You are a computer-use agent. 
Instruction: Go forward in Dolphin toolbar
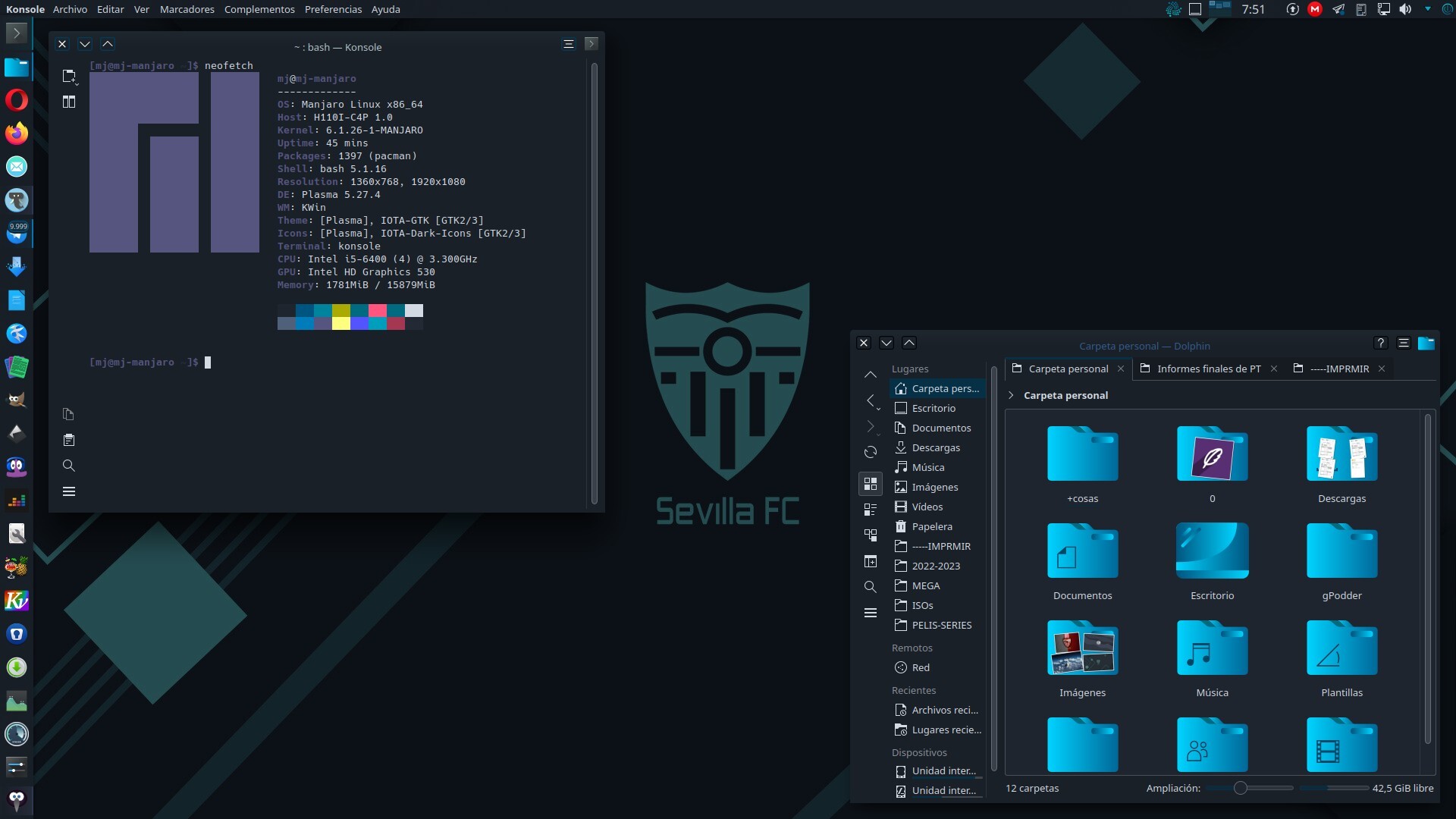[x=871, y=426]
